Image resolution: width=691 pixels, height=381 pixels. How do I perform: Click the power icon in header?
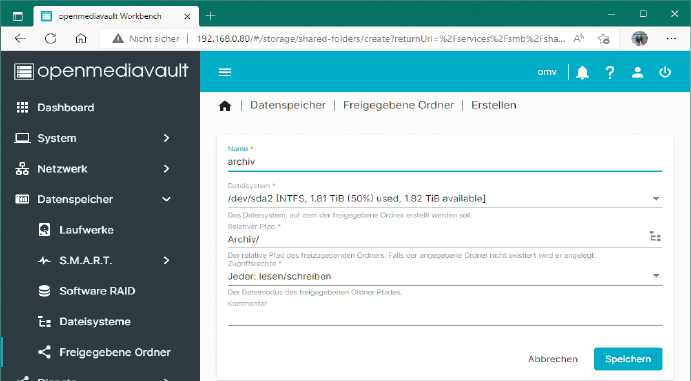665,72
